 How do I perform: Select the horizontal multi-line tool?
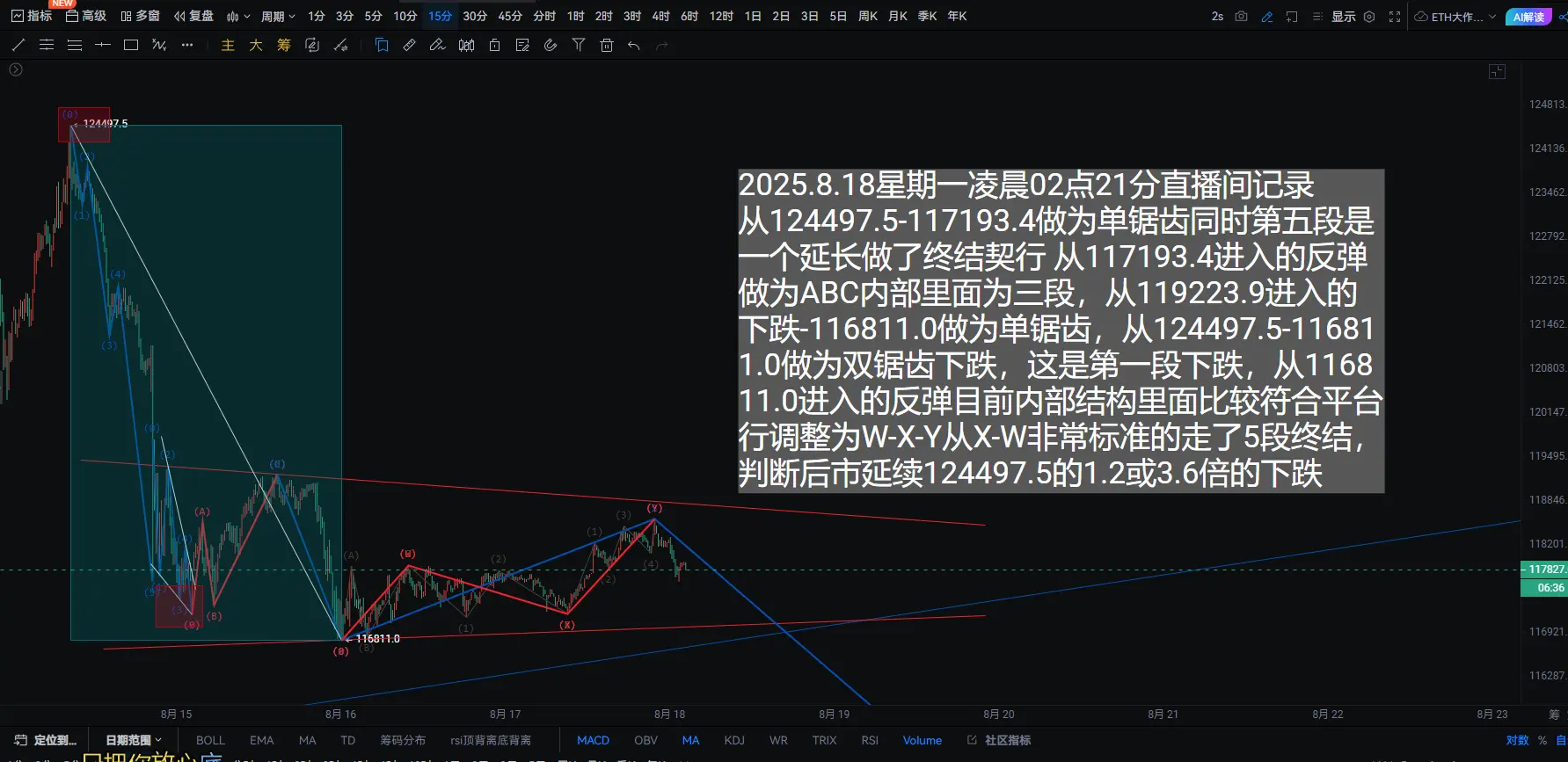click(x=75, y=45)
